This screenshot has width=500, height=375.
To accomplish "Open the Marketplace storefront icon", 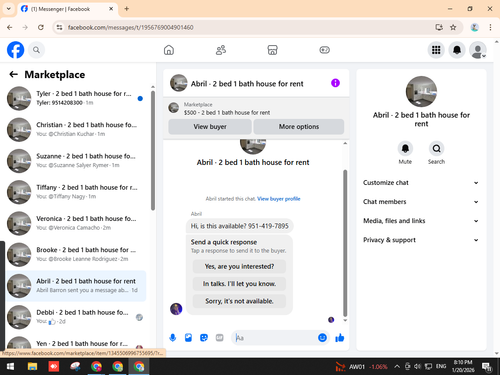I will tap(272, 50).
